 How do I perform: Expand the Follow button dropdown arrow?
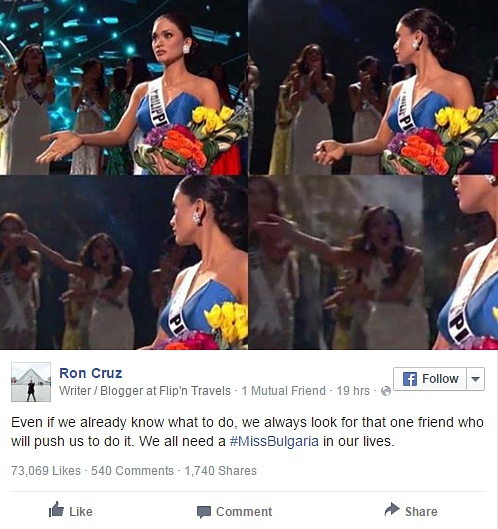[x=475, y=379]
